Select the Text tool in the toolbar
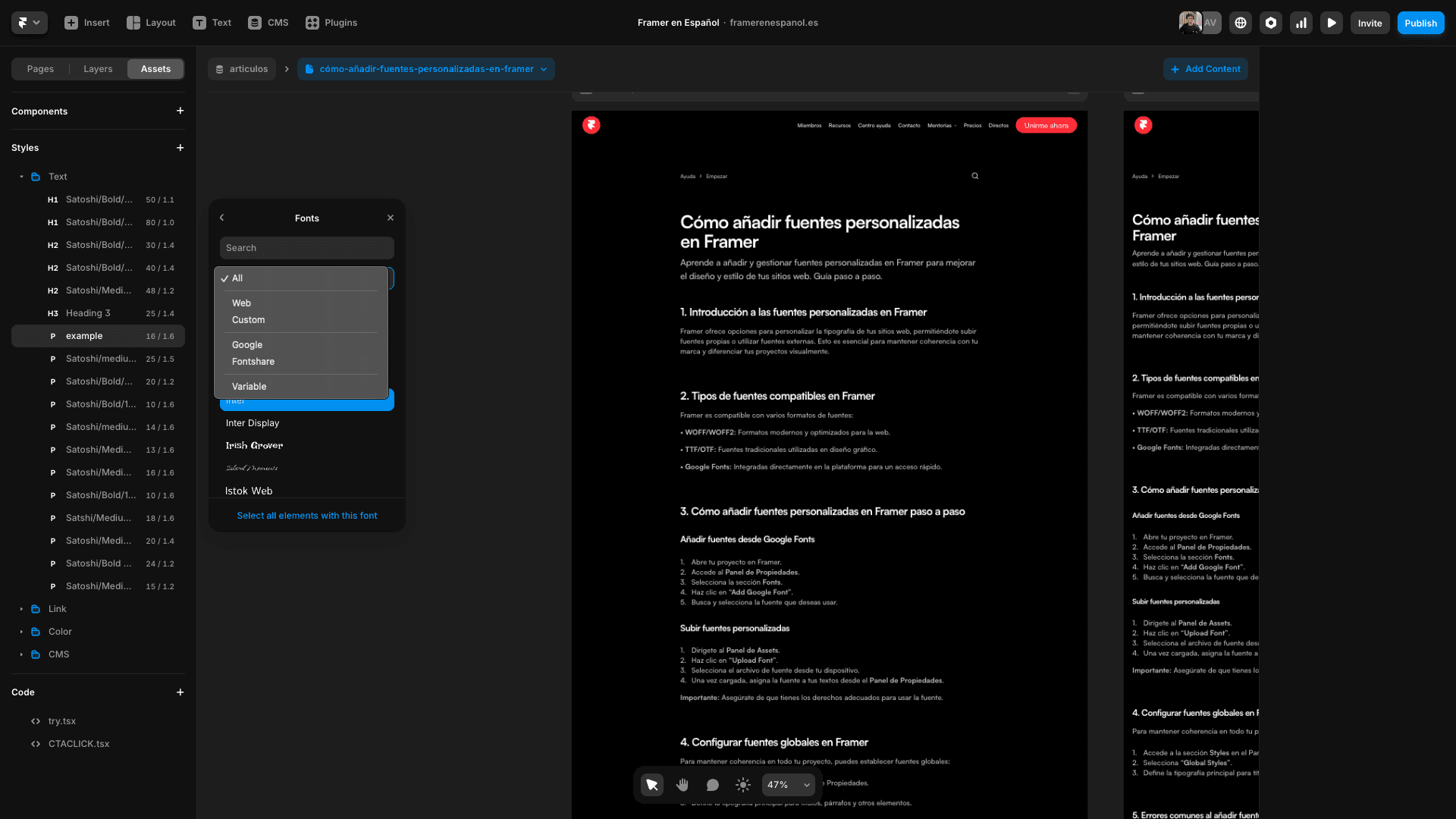The width and height of the screenshot is (1456, 819). click(212, 23)
